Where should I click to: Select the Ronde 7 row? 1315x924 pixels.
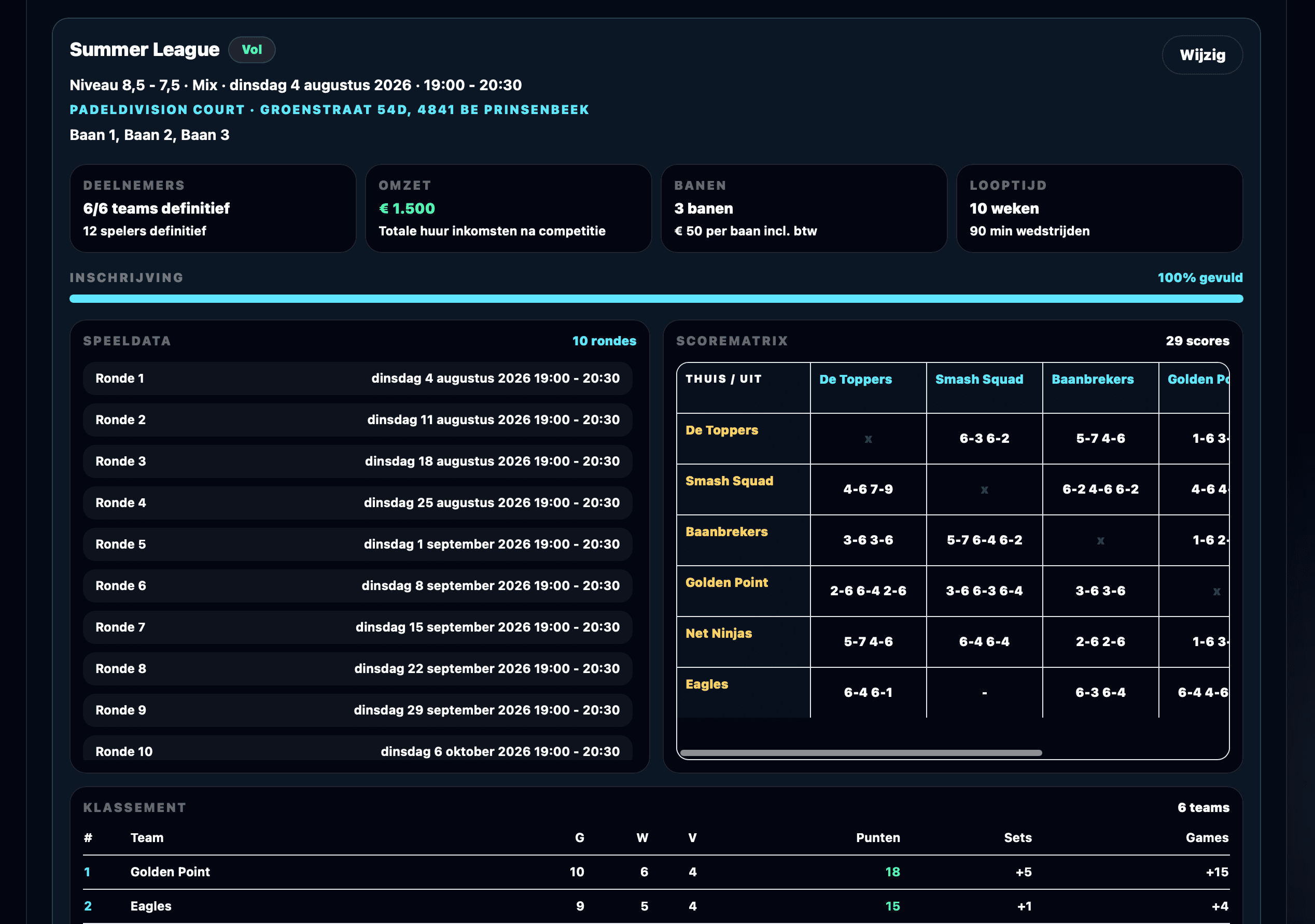(x=357, y=627)
